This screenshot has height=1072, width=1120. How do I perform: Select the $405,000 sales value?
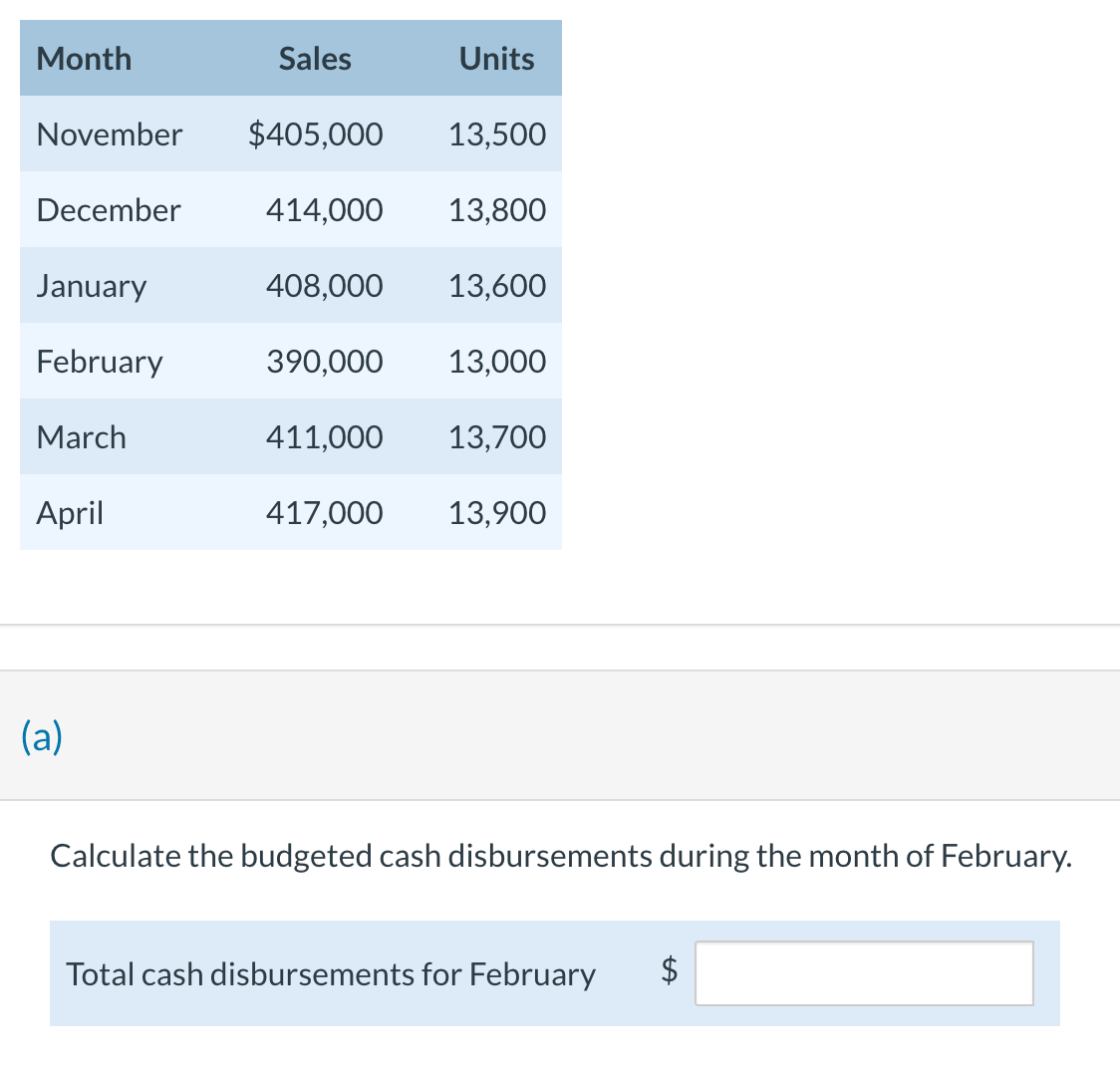(x=316, y=134)
